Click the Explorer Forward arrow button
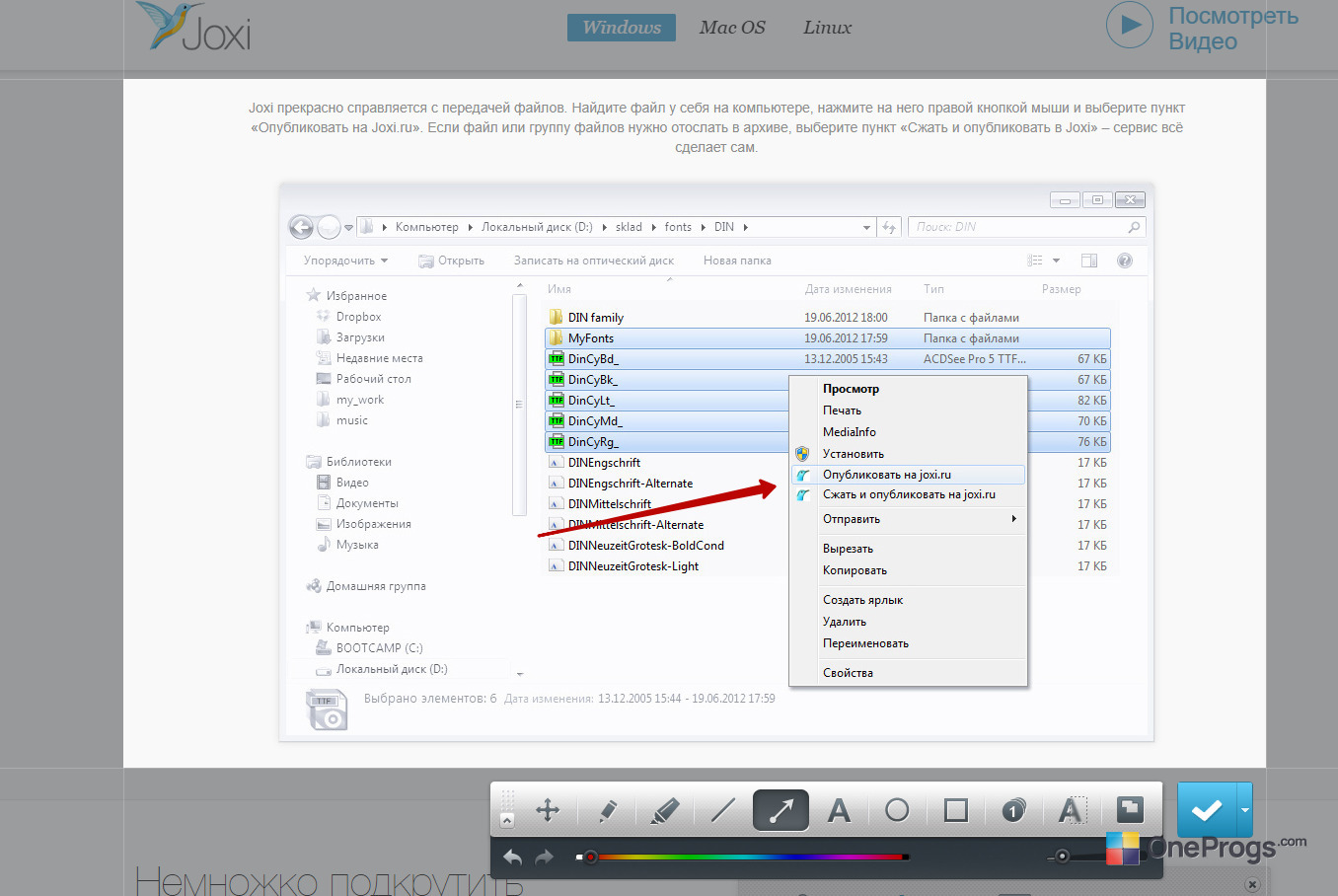The height and width of the screenshot is (896, 1338). tap(329, 227)
